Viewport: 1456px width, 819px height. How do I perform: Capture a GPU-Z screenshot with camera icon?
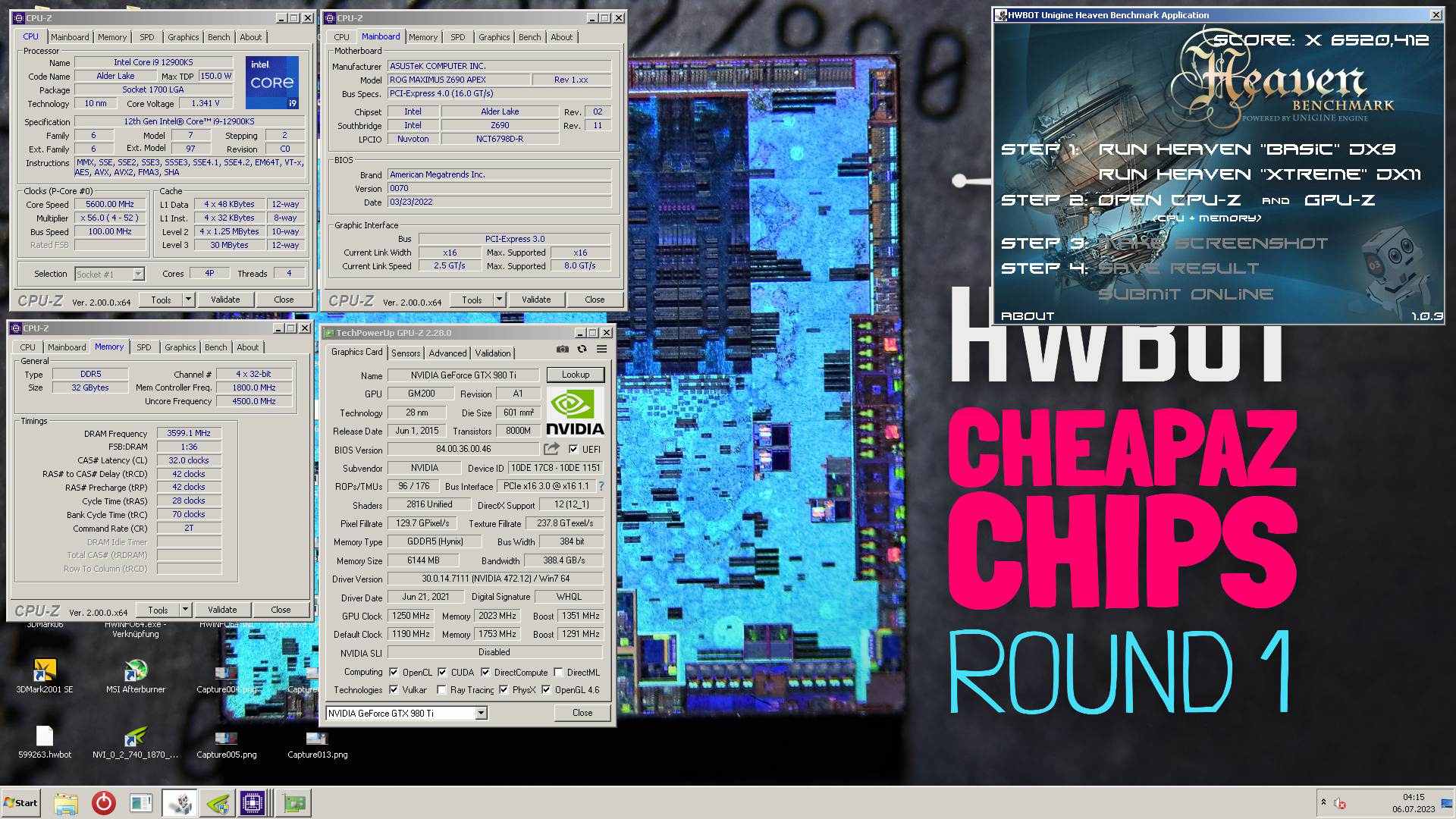coord(562,349)
